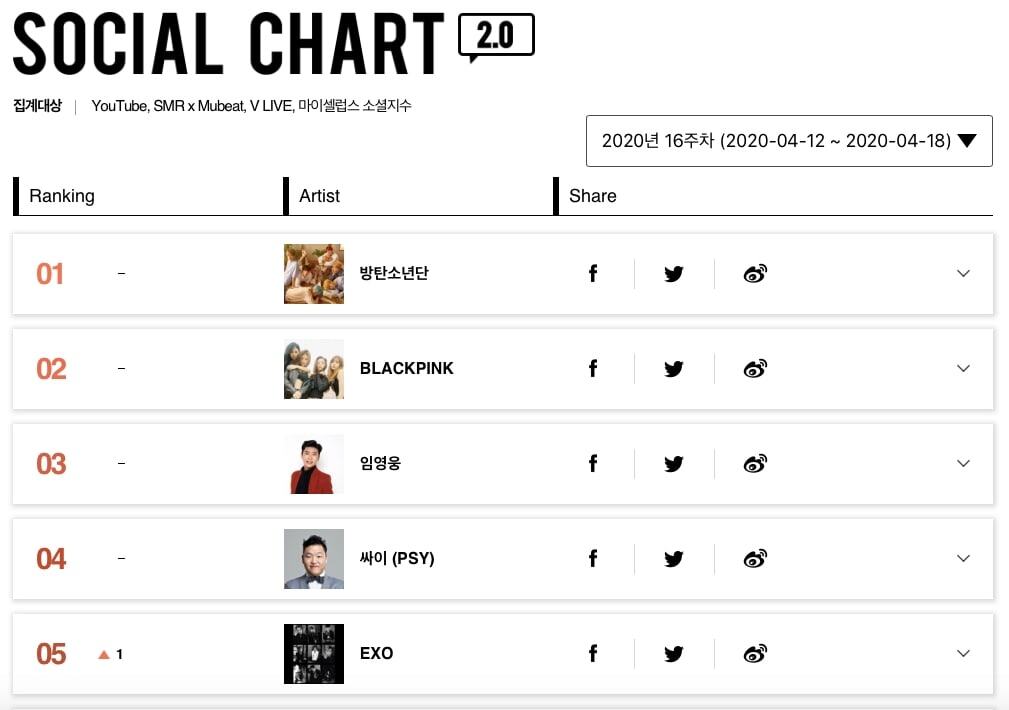Expand the 방탄소년단 row details chevron
This screenshot has width=1009, height=710.
pos(963,274)
